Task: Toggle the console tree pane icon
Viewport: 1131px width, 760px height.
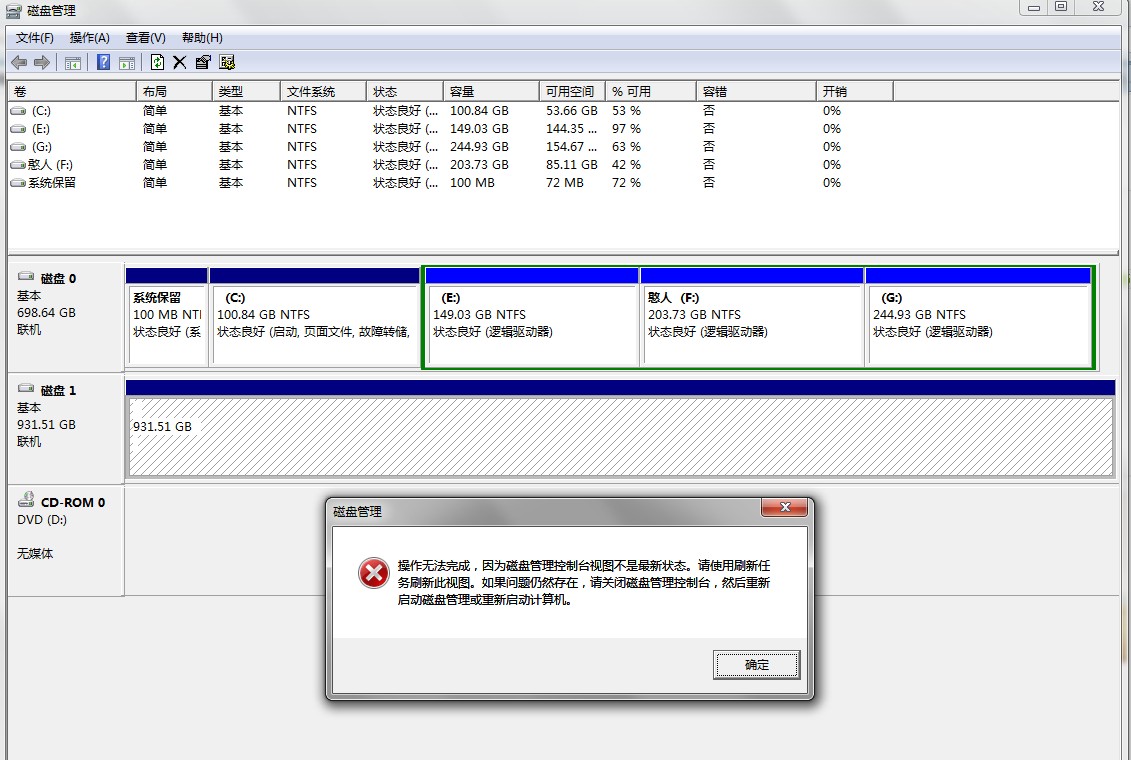Action: point(73,63)
